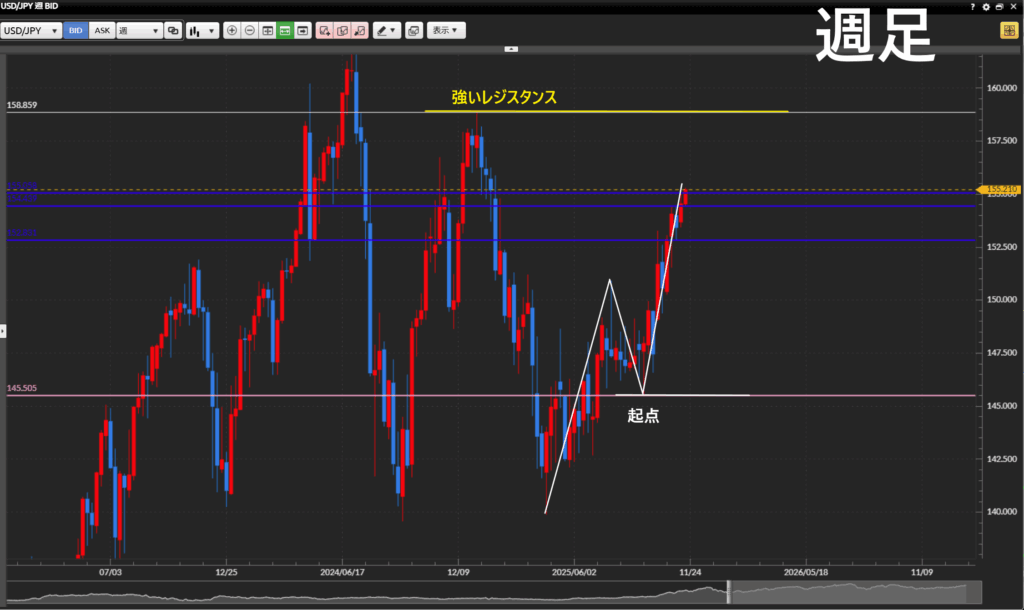Click the help question mark button
This screenshot has width=1024, height=610.
click(x=973, y=7)
